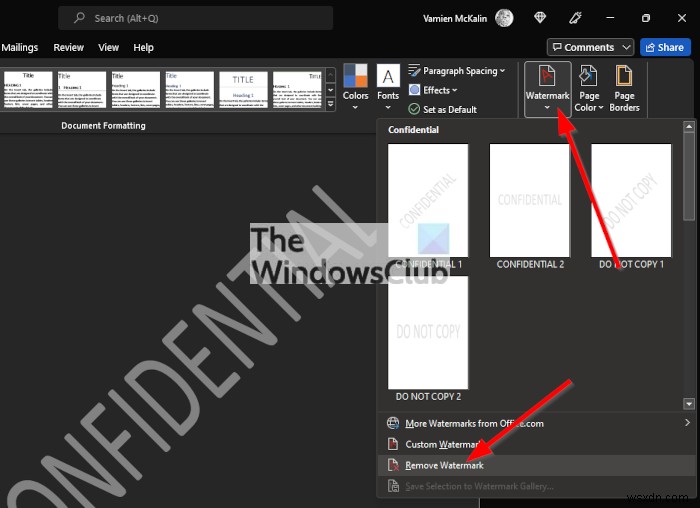Click the Remove Watermark icon
Image resolution: width=700 pixels, height=508 pixels.
393,465
